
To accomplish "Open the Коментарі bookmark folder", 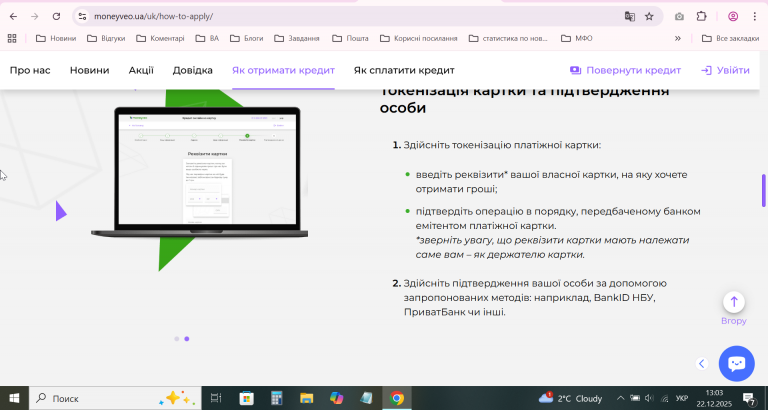I will (x=160, y=38).
